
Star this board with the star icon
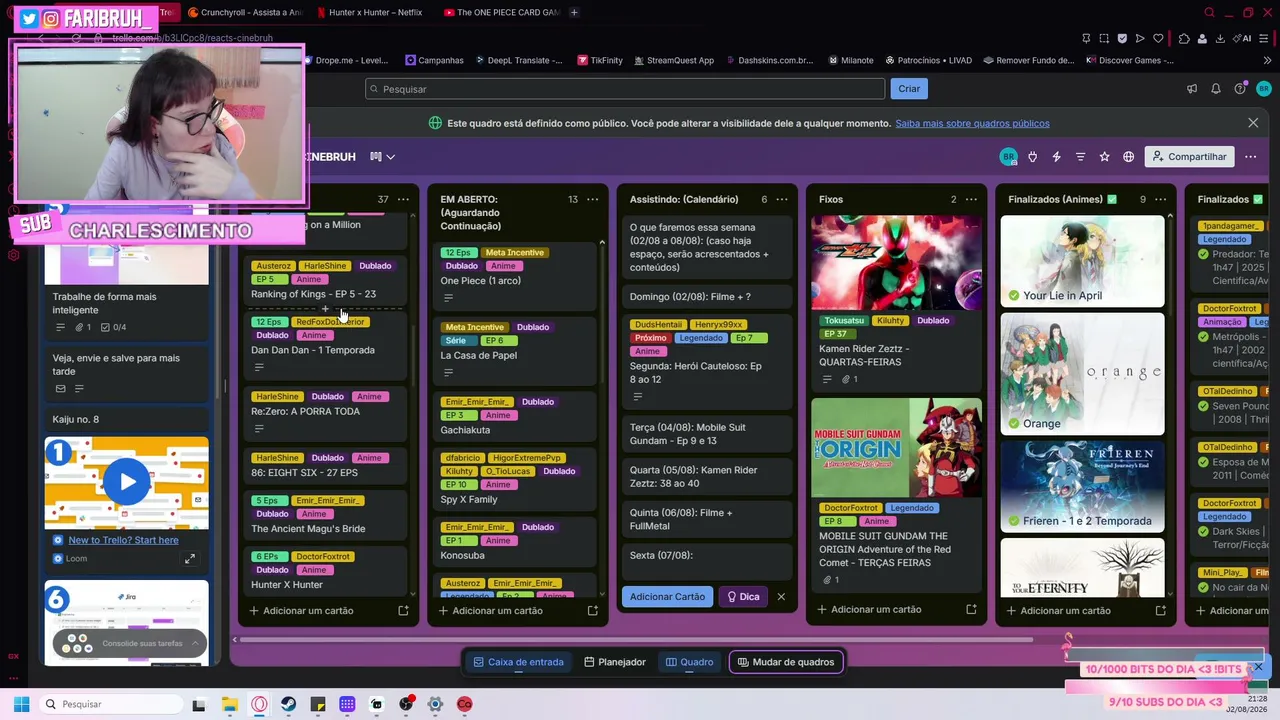tap(1104, 157)
